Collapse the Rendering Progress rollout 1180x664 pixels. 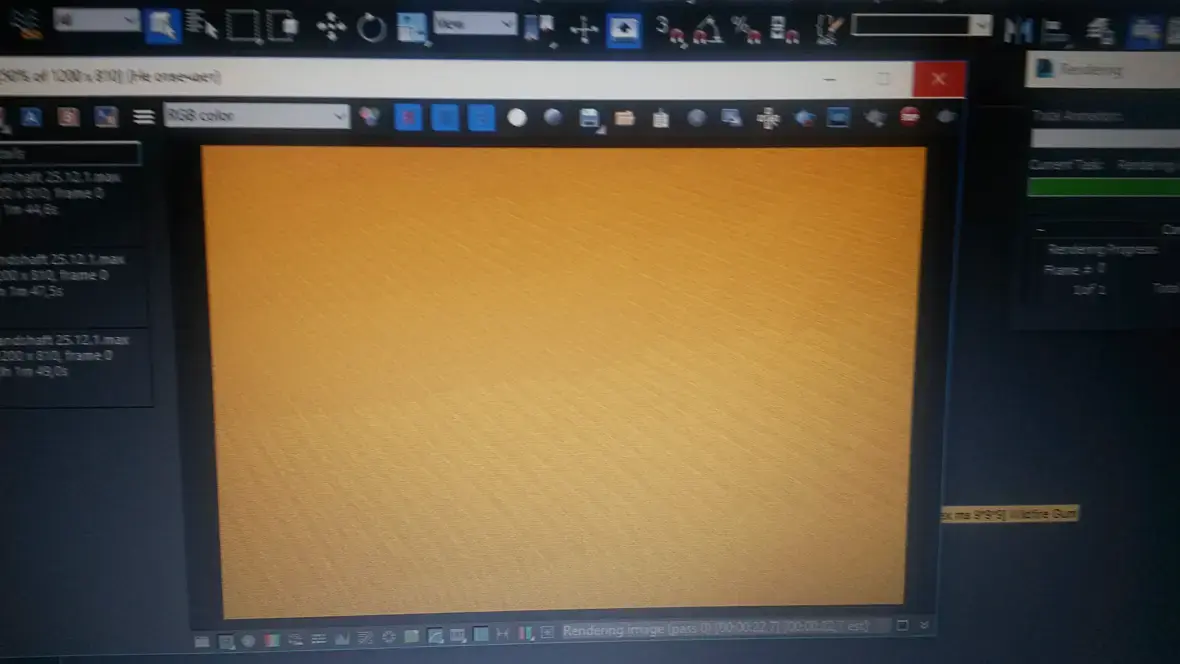[x=1039, y=230]
